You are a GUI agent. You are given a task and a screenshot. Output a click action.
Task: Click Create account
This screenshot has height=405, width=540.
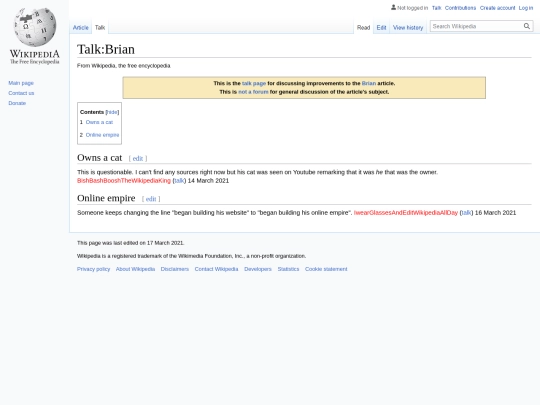(x=498, y=8)
